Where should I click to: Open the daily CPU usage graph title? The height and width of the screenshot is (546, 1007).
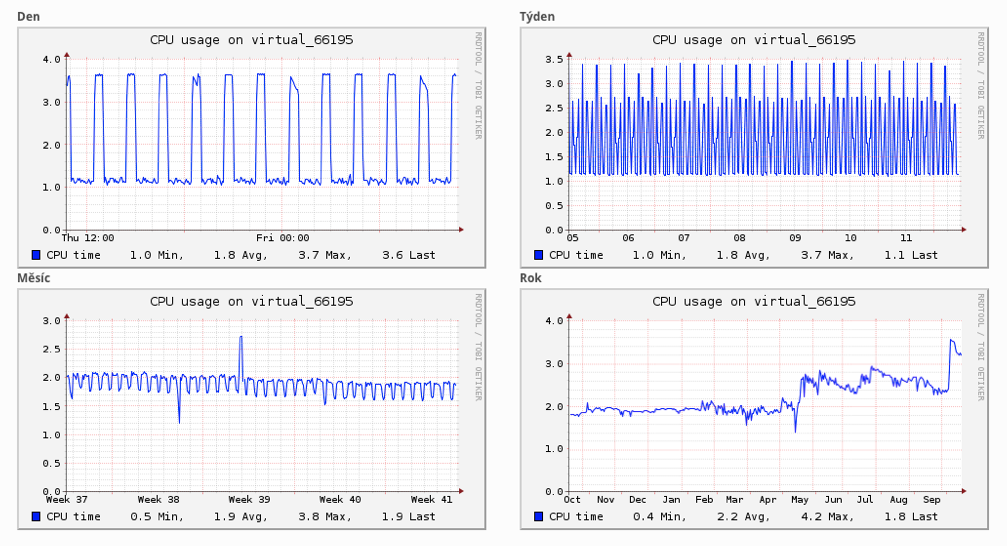click(x=251, y=40)
